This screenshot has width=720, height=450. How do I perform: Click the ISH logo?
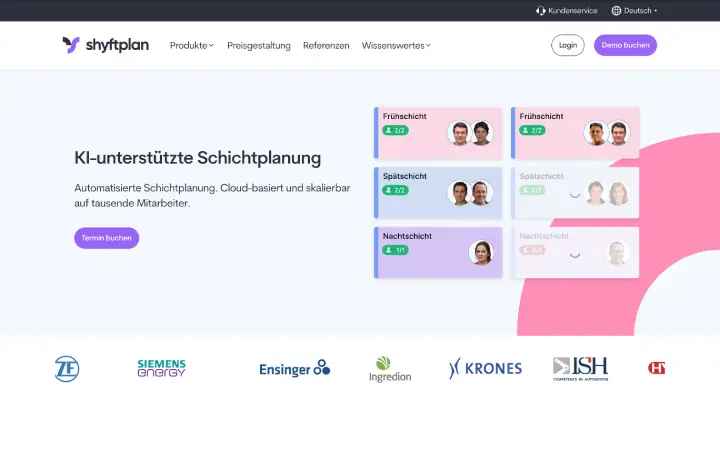580,369
